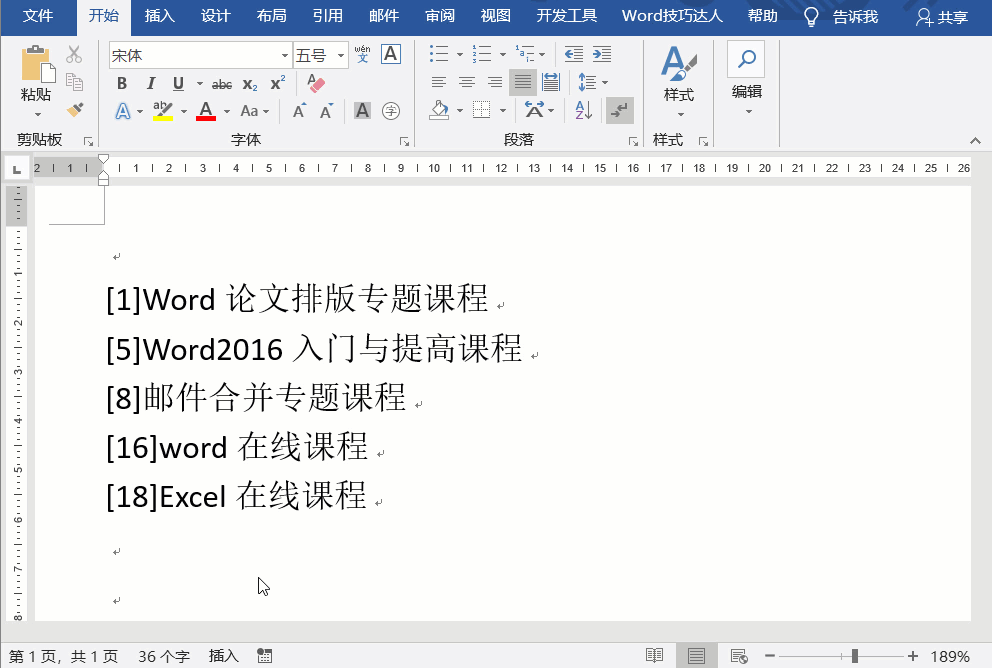This screenshot has height=668, width=992.
Task: Increase paragraph indent
Action: click(x=602, y=54)
